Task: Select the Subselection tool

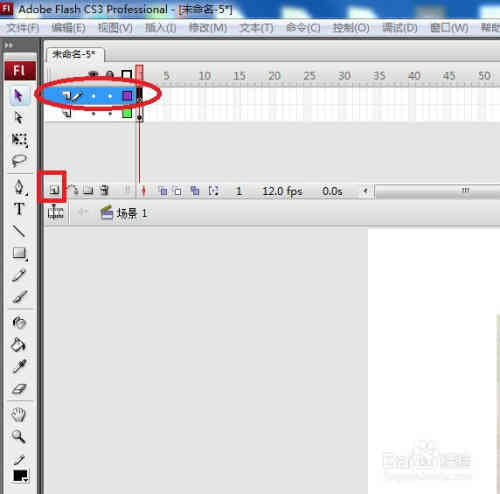Action: (19, 117)
